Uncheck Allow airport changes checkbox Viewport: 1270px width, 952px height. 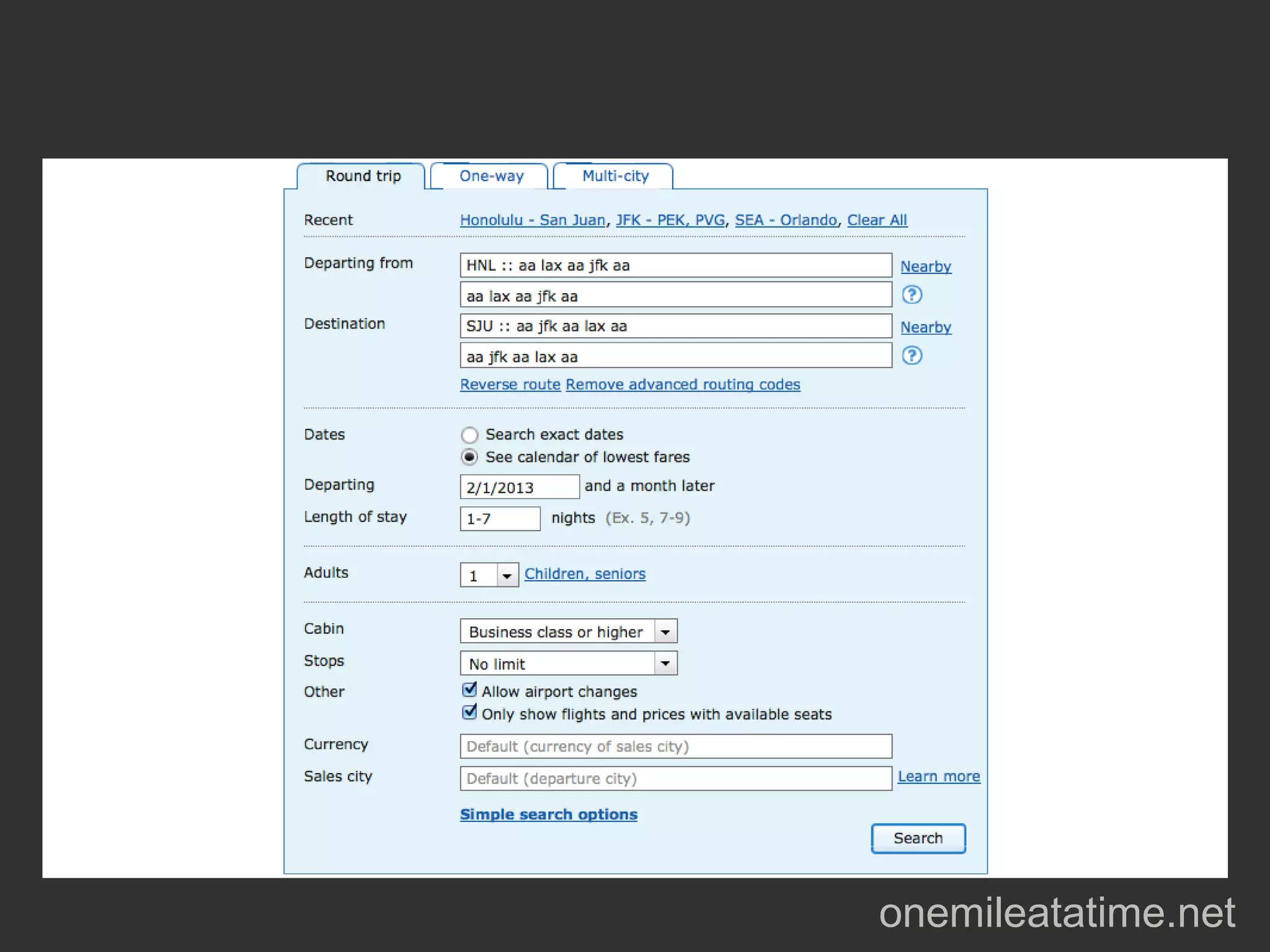pyautogui.click(x=469, y=690)
